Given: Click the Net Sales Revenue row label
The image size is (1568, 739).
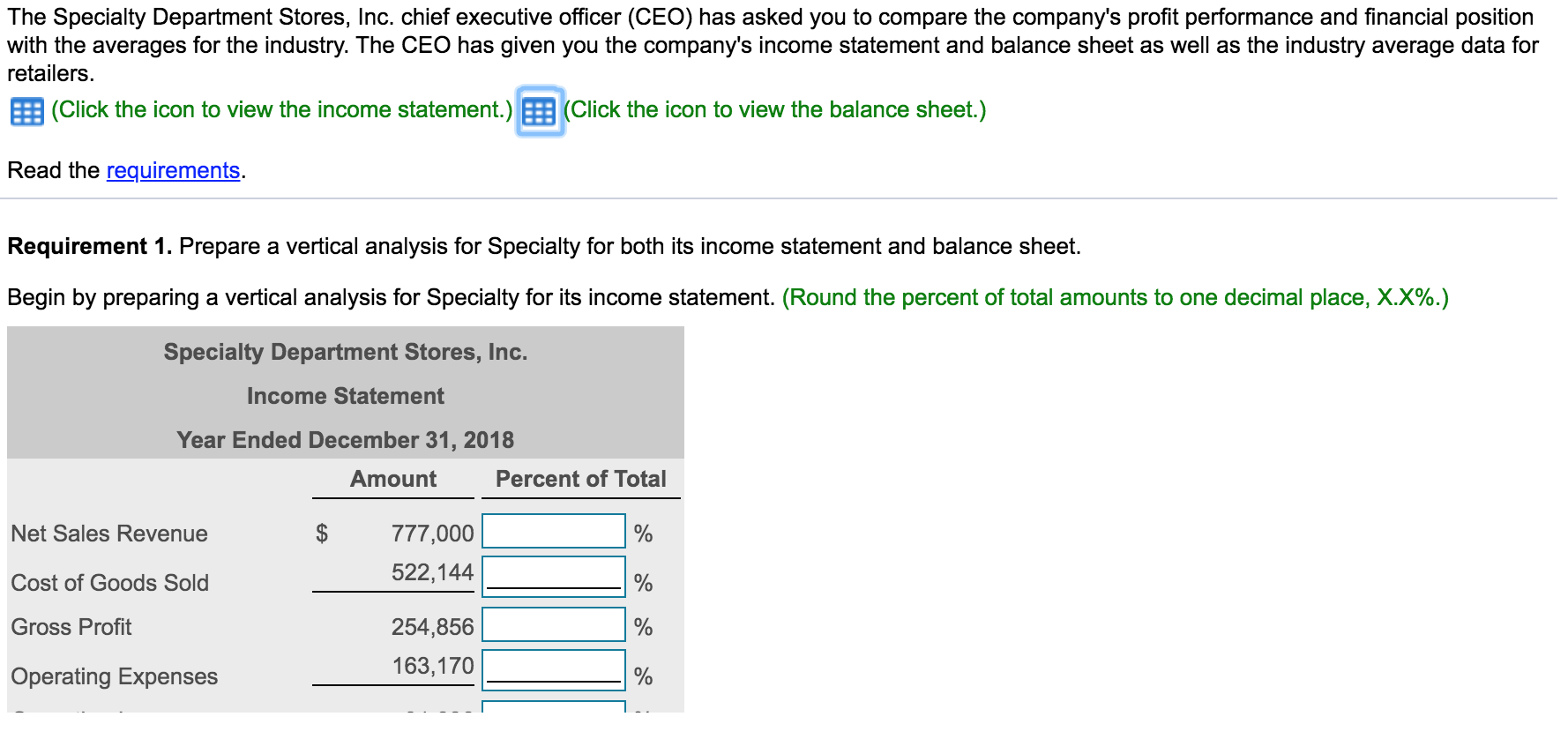Looking at the screenshot, I should (x=108, y=534).
